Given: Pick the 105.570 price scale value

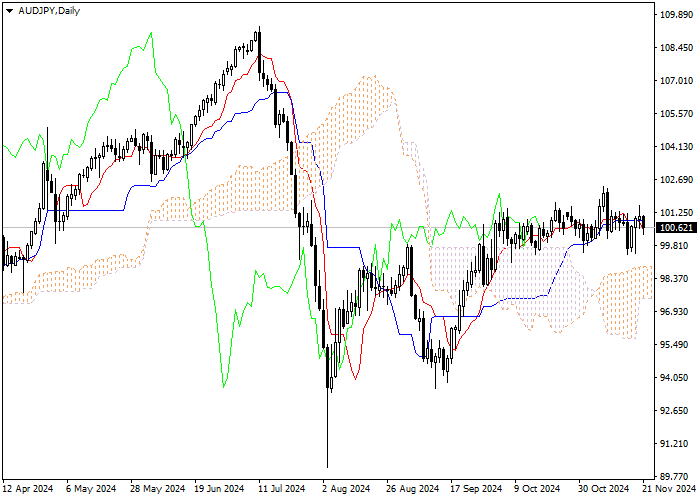Looking at the screenshot, I should (x=676, y=114).
